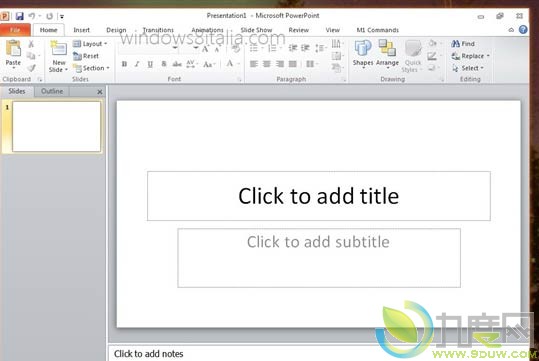539x361 pixels.
Task: Open the Review ribbon tab
Action: (x=298, y=30)
